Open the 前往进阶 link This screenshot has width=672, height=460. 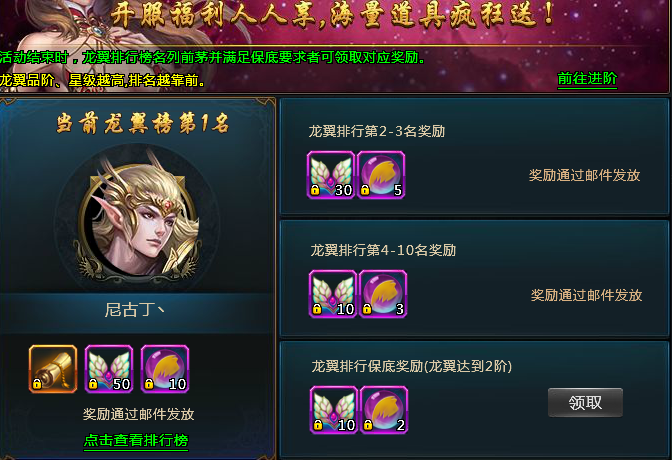coord(587,79)
